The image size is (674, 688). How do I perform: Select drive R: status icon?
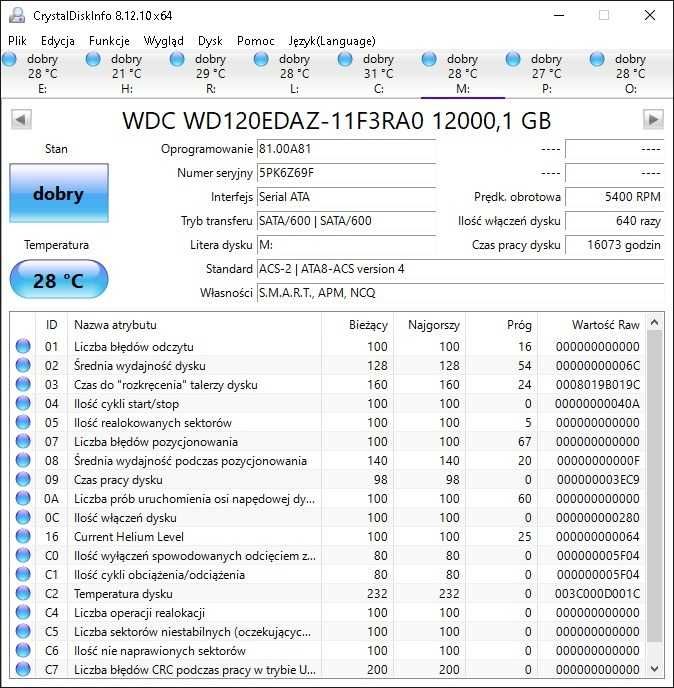(x=177, y=59)
